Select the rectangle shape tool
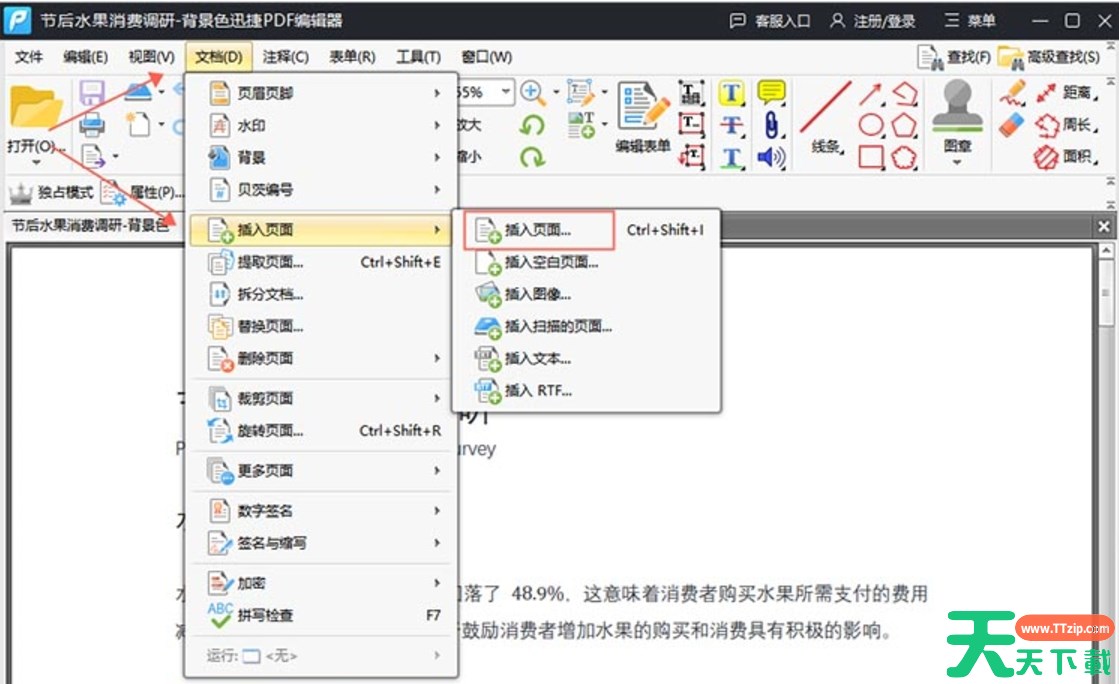Image resolution: width=1119 pixels, height=684 pixels. (x=871, y=156)
